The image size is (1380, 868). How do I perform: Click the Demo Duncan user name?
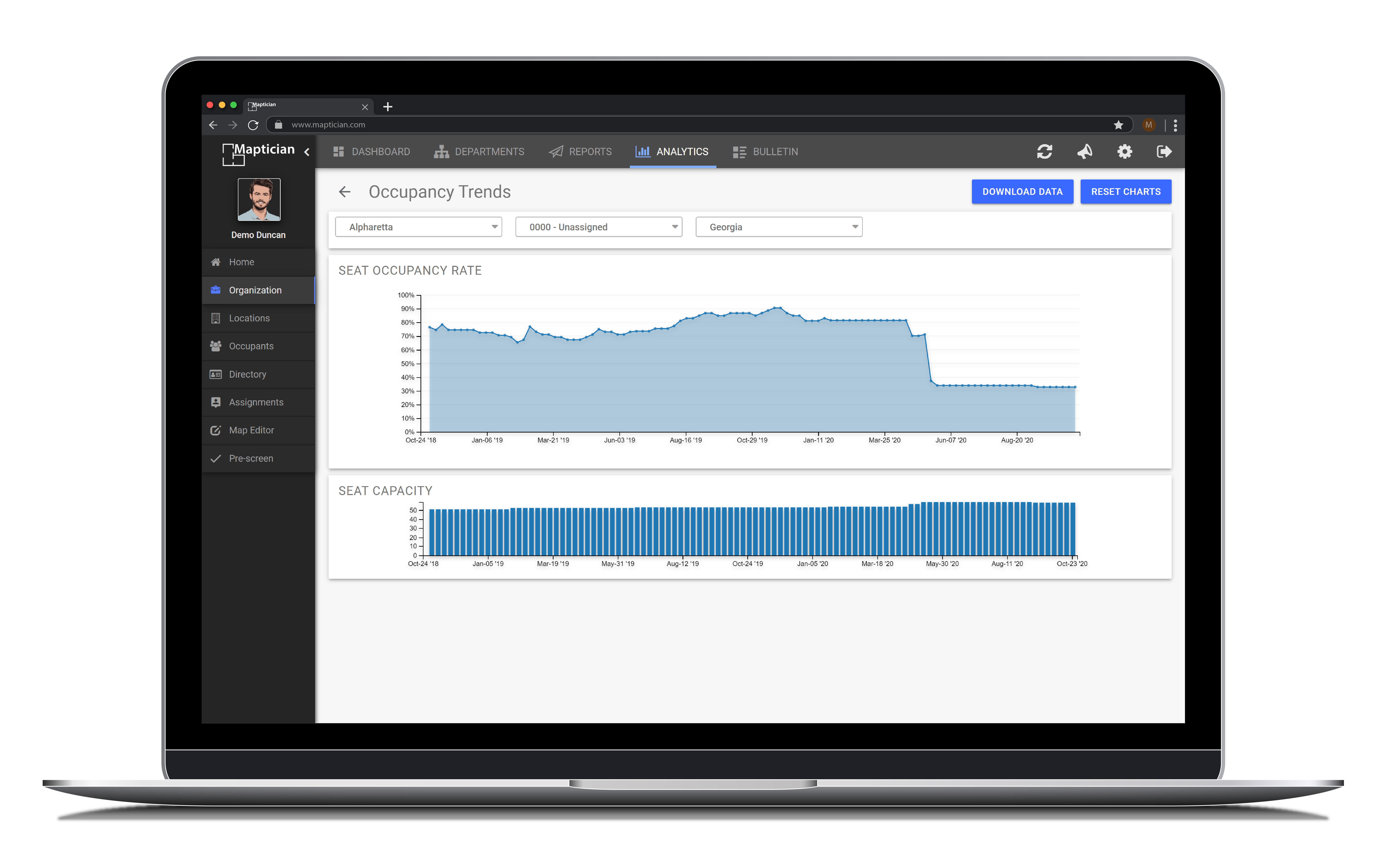258,235
